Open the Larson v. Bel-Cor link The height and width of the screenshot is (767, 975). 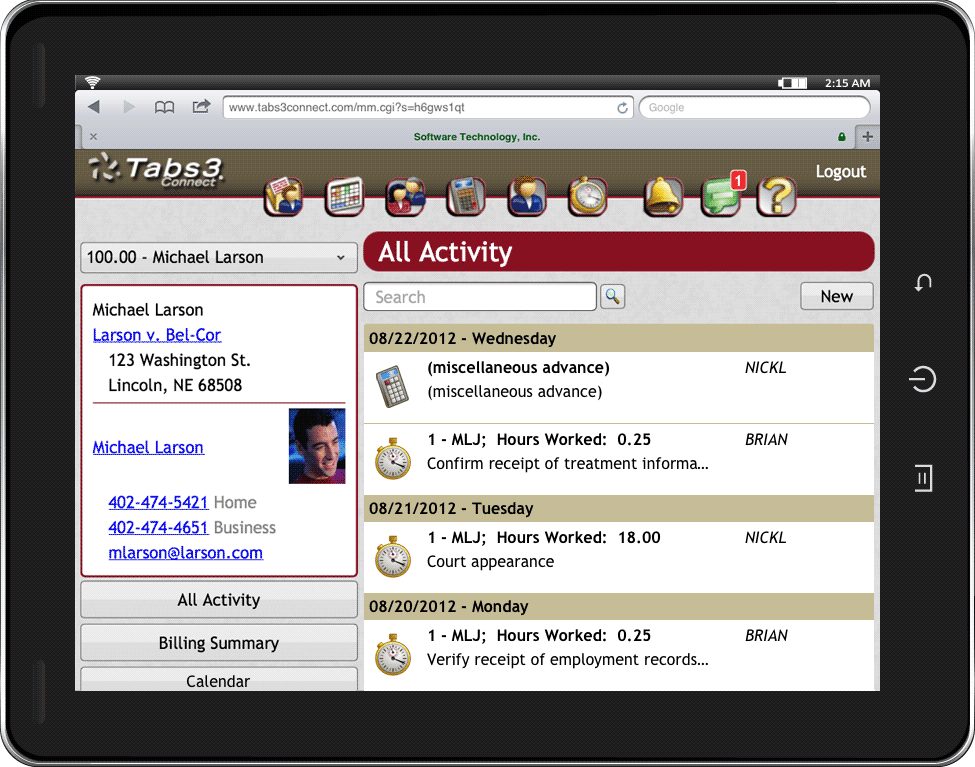click(157, 335)
